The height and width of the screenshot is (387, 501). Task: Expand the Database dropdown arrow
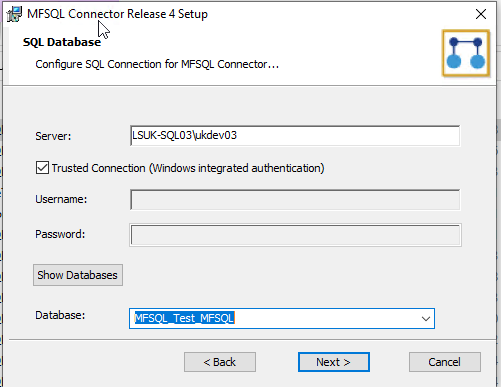point(426,319)
